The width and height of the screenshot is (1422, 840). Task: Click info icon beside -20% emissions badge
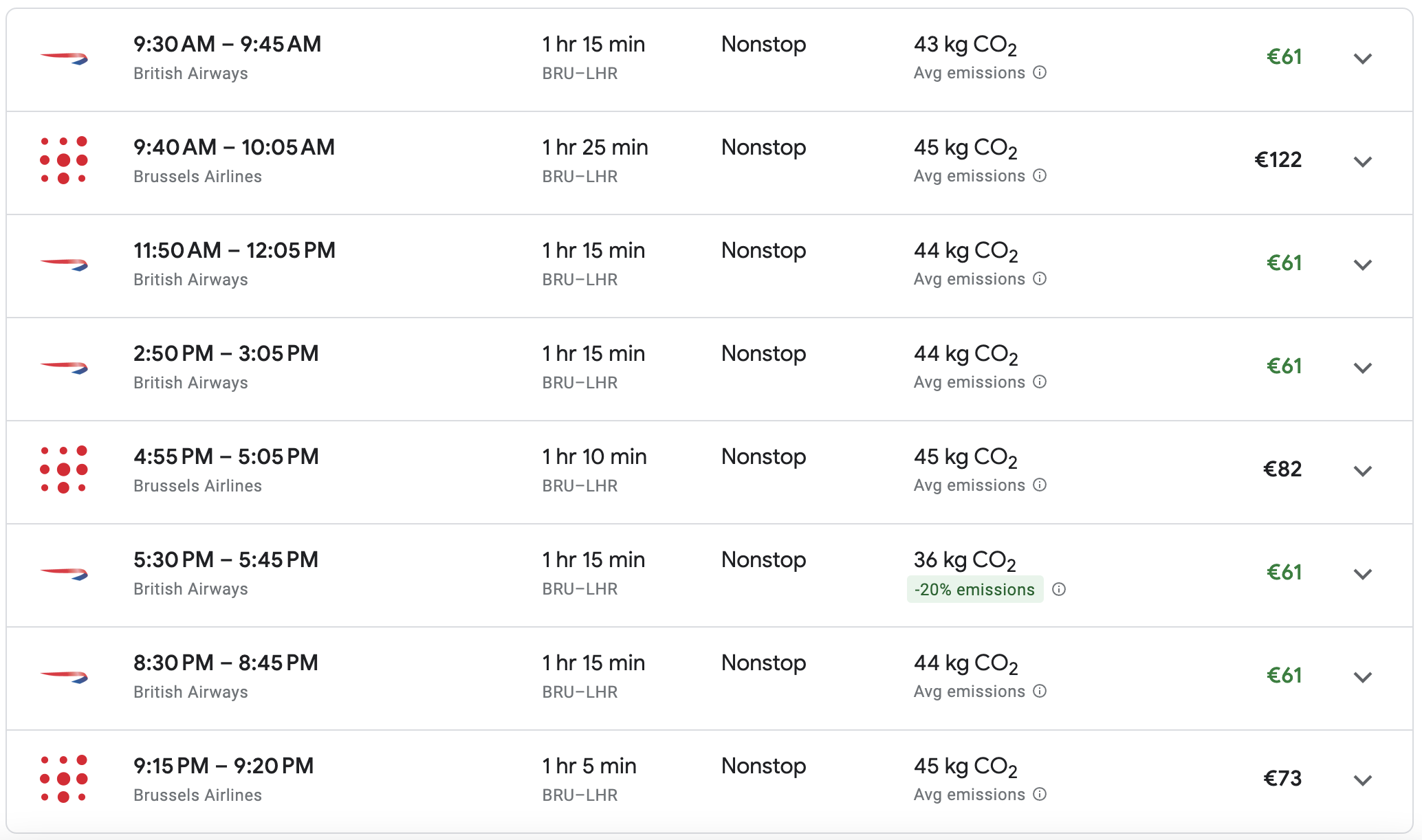[x=1060, y=590]
